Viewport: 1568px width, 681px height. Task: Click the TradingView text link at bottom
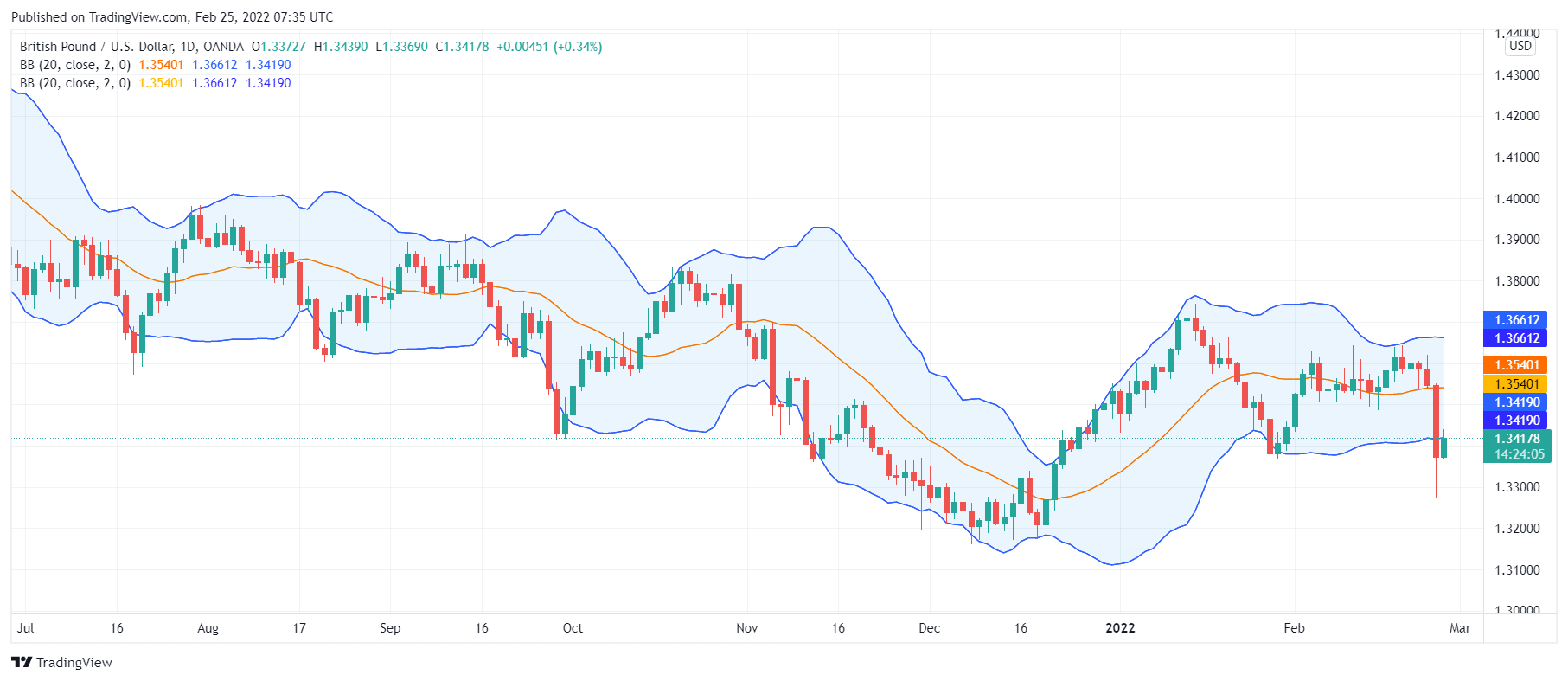click(74, 663)
